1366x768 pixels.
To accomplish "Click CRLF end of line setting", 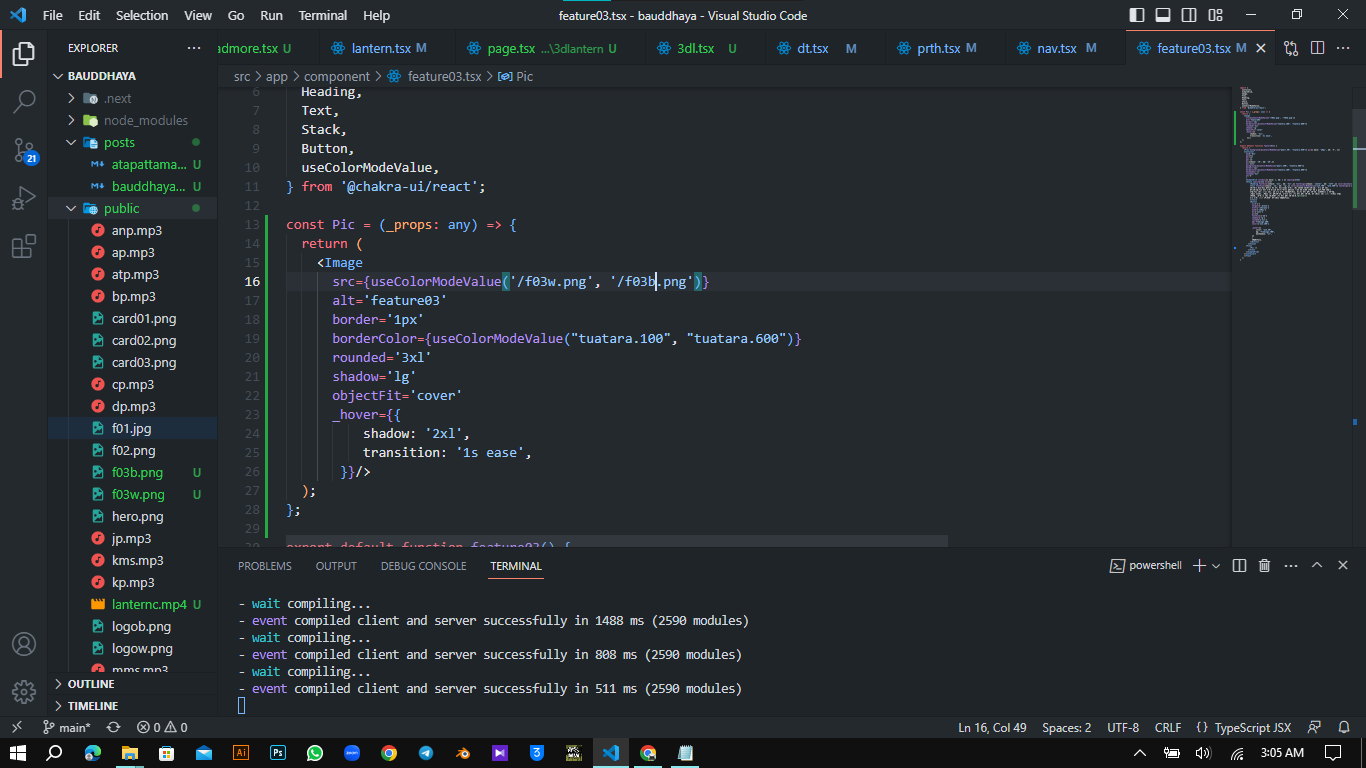I will (1168, 727).
